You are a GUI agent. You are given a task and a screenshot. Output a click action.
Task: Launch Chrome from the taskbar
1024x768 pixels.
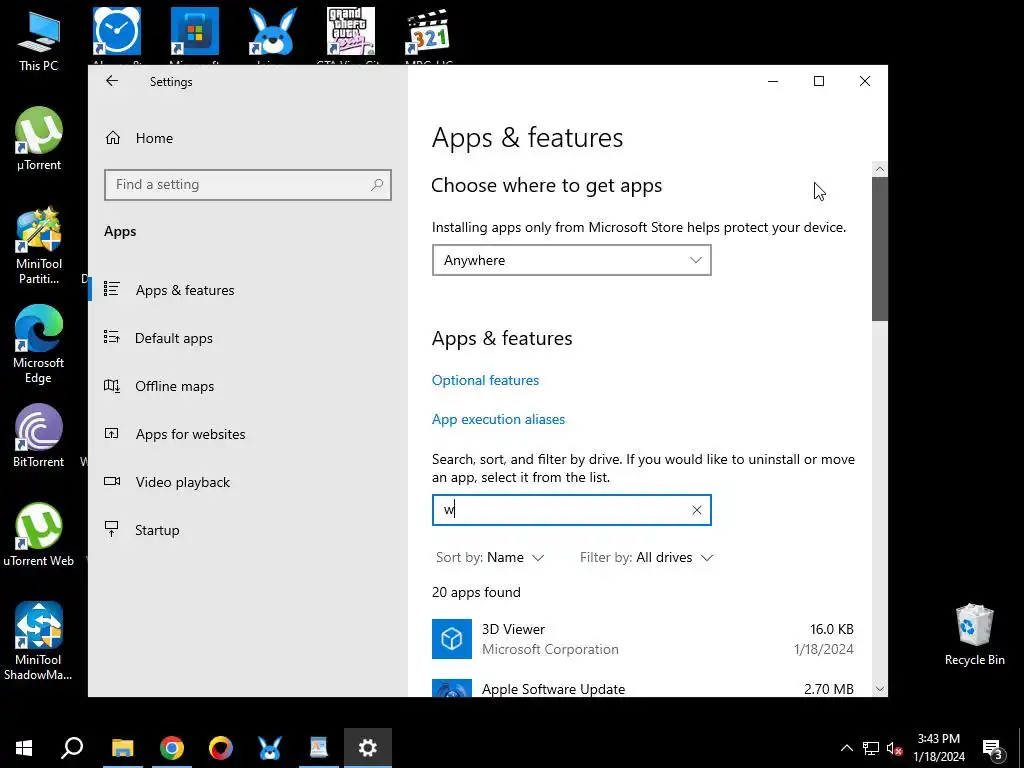(x=172, y=748)
